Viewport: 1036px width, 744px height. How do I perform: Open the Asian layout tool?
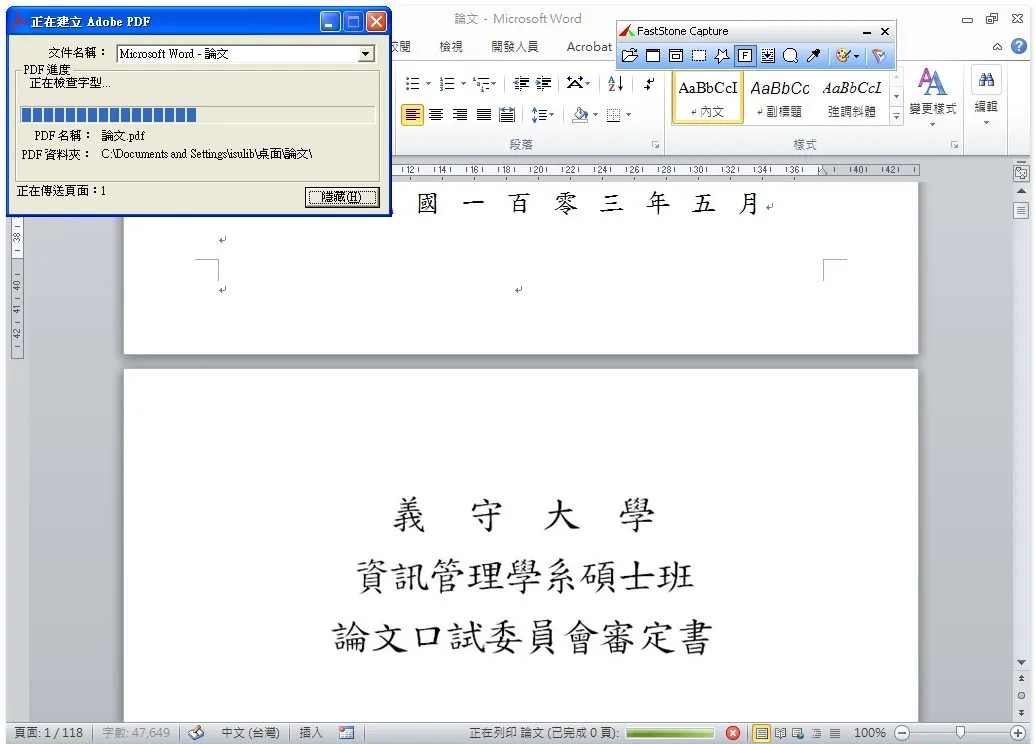pos(577,83)
